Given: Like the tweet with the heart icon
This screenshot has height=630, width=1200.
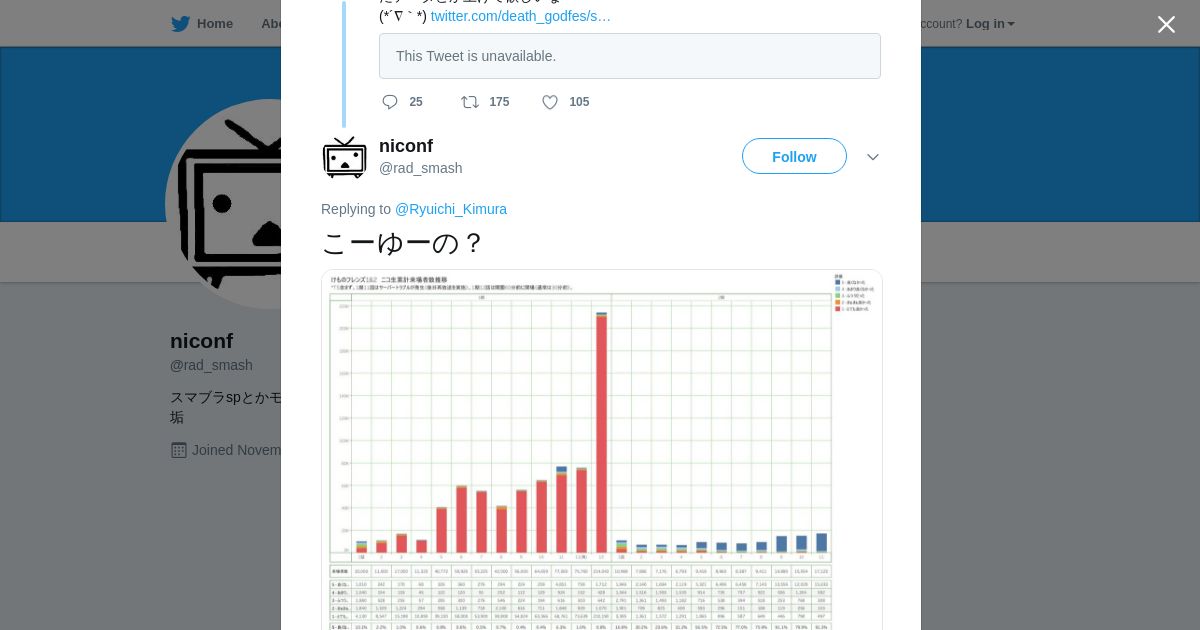Looking at the screenshot, I should click(x=550, y=102).
